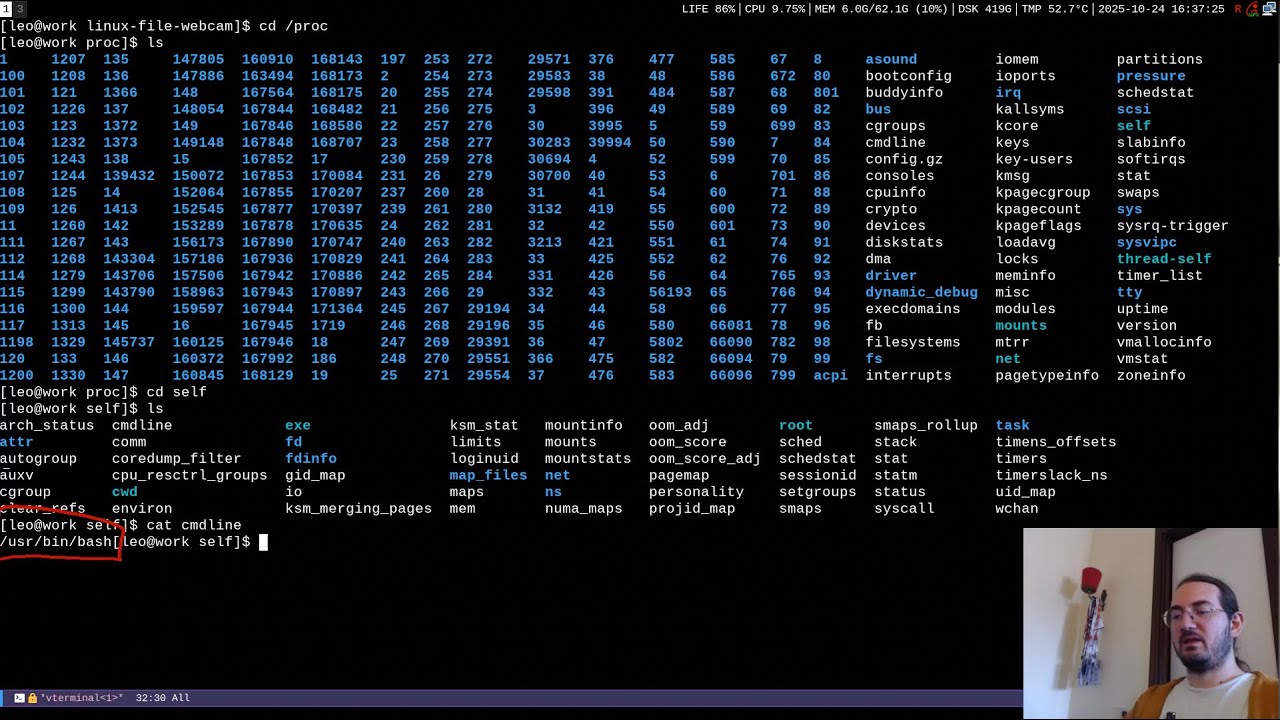
Task: Click the CPU 9.75% status
Action: [775, 9]
